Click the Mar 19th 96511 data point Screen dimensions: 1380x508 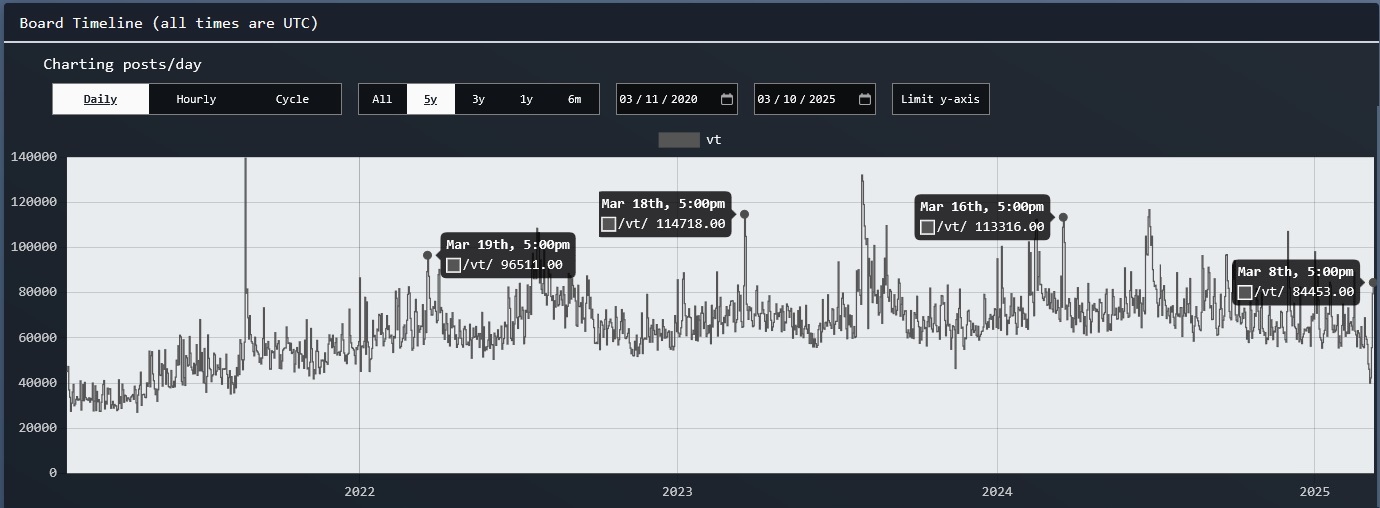click(x=427, y=255)
